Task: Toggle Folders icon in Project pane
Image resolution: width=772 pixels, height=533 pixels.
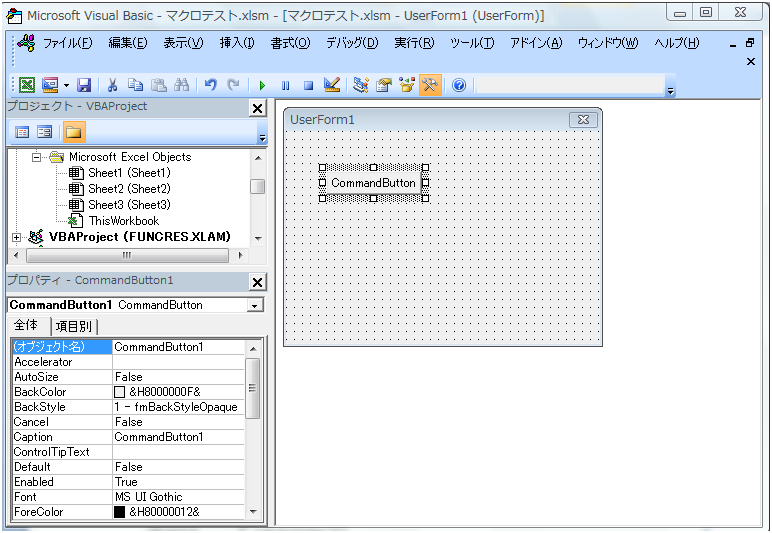Action: coord(74,132)
